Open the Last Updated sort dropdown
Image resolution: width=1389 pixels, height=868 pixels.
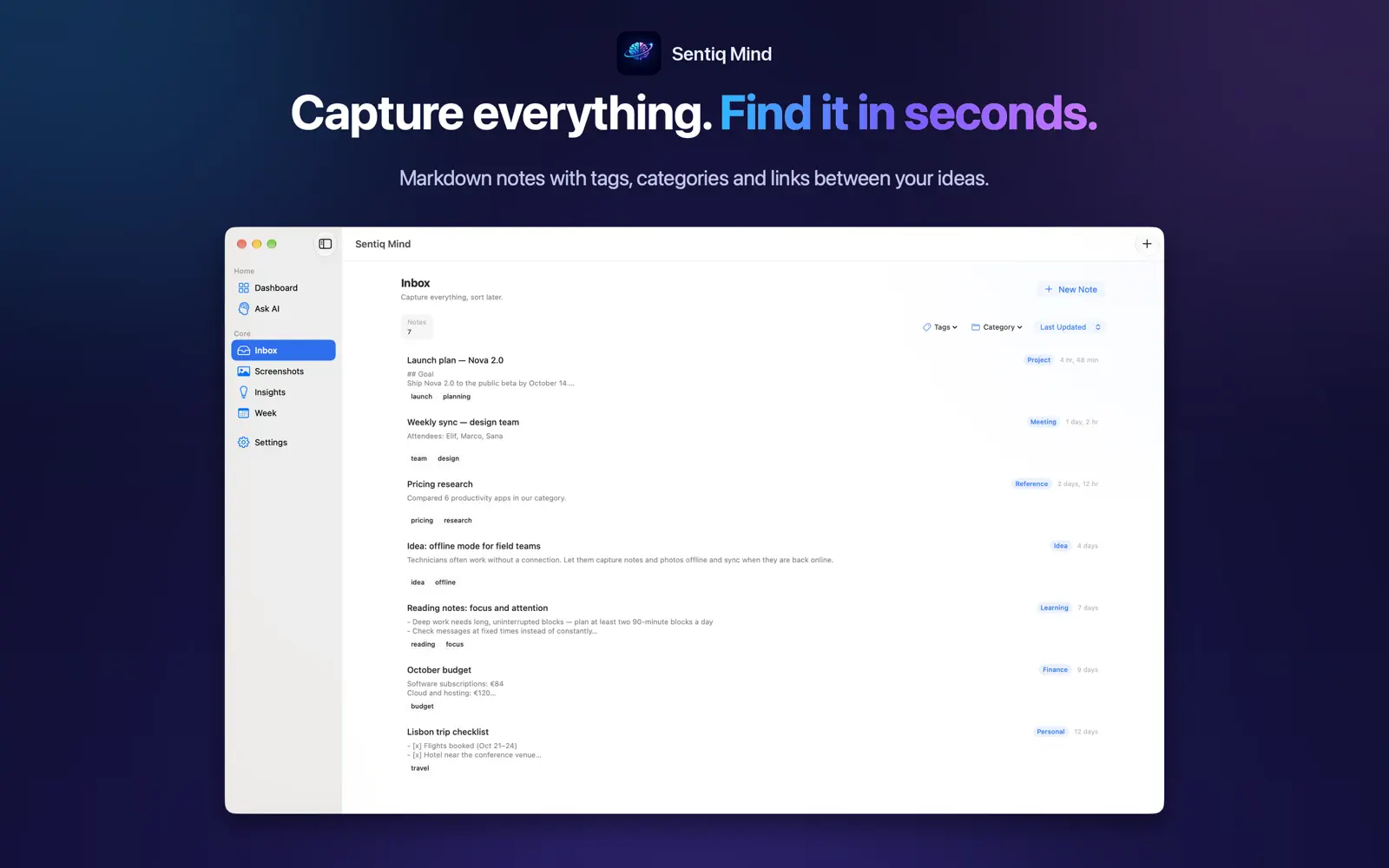tap(1070, 327)
